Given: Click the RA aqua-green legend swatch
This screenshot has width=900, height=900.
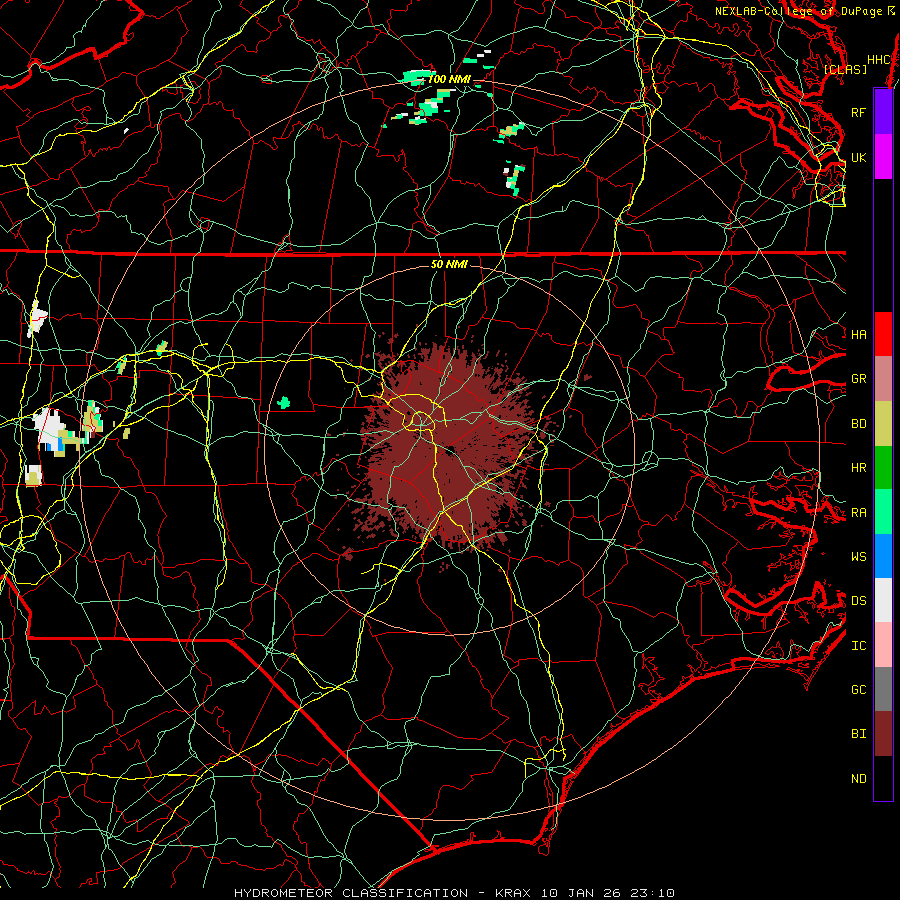Looking at the screenshot, I should (x=883, y=512).
